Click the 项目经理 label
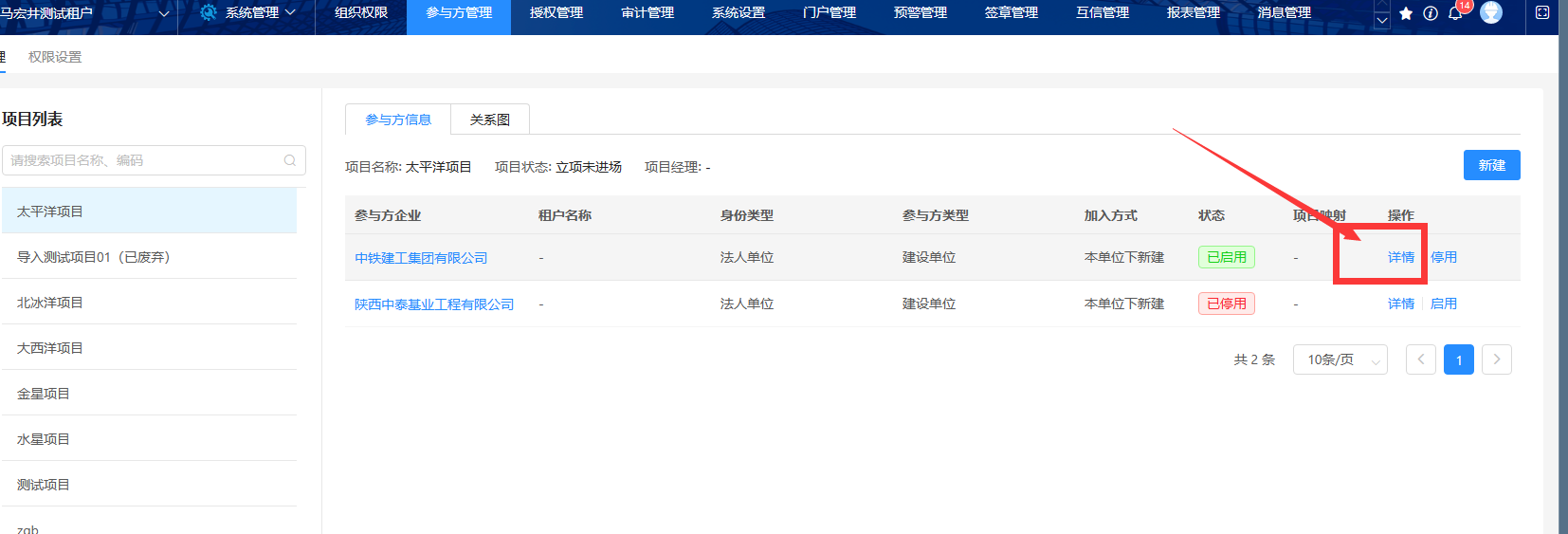This screenshot has width=1568, height=534. click(x=677, y=167)
